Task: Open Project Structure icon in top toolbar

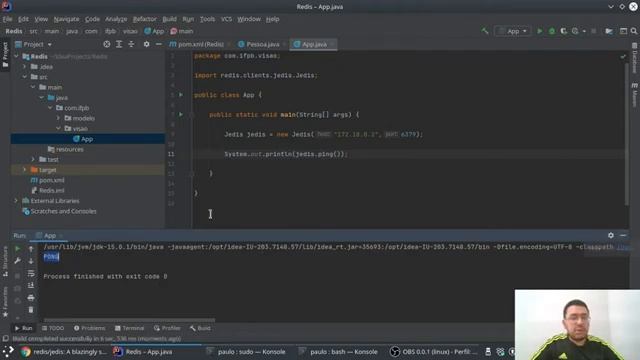Action: tap(609, 31)
